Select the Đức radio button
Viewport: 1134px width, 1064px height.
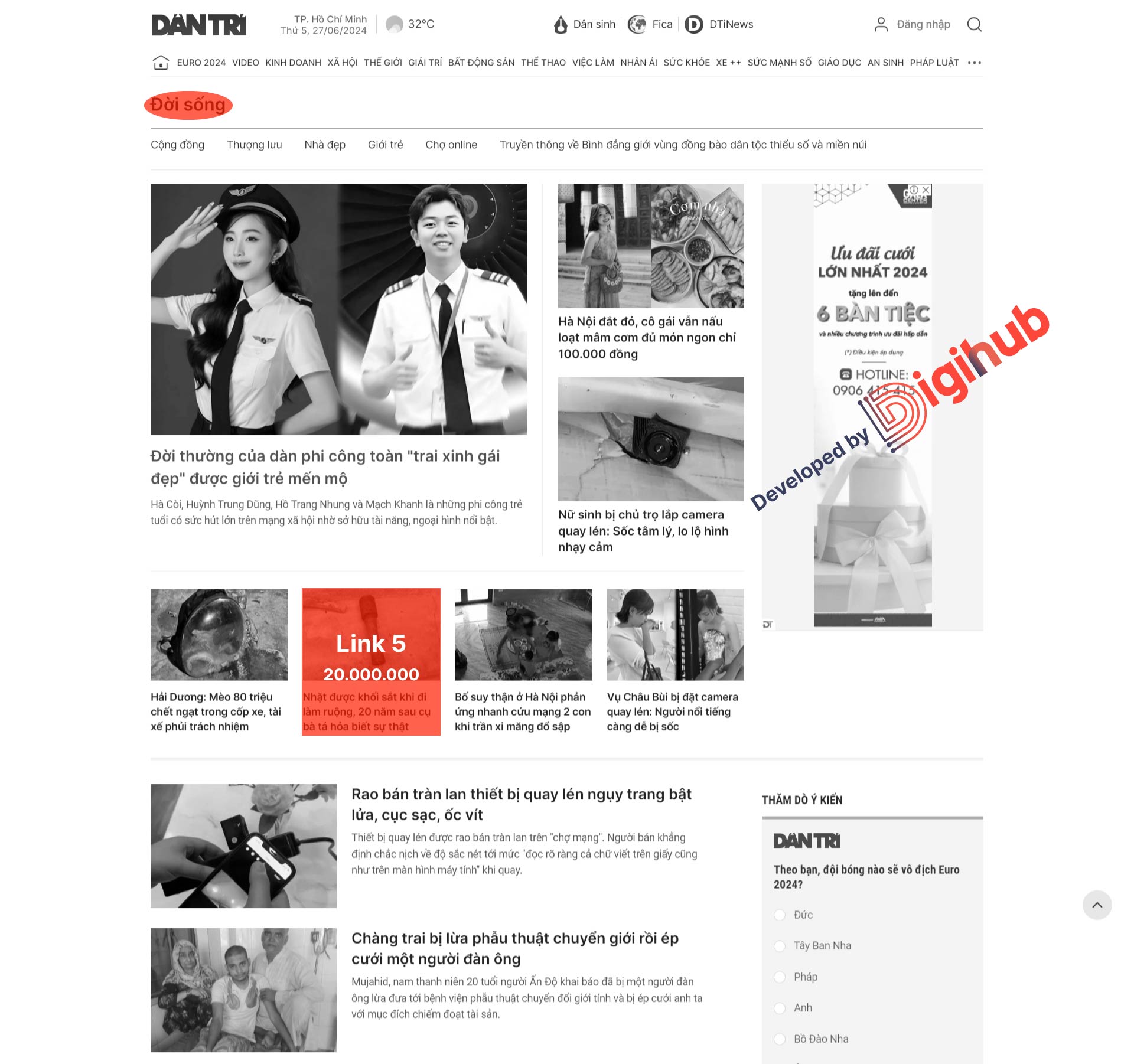point(780,914)
